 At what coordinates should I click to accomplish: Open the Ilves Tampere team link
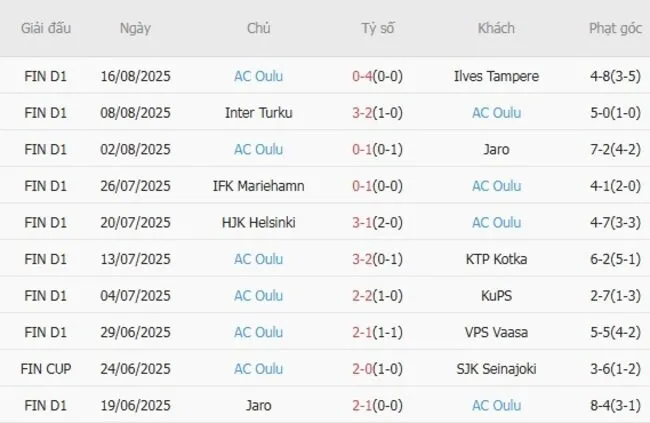click(x=496, y=76)
